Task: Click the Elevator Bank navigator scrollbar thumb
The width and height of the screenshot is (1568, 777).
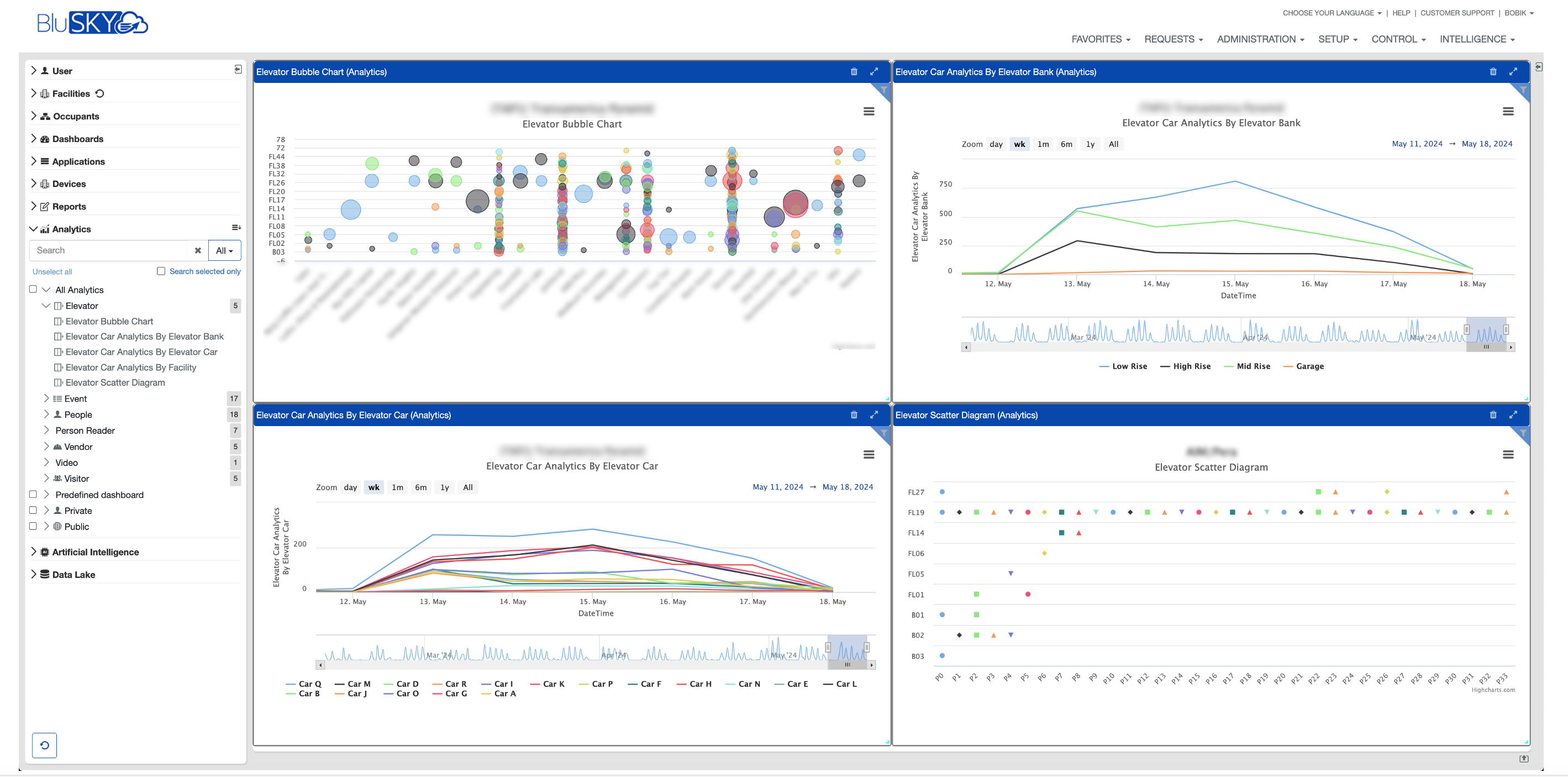Action: click(1486, 347)
